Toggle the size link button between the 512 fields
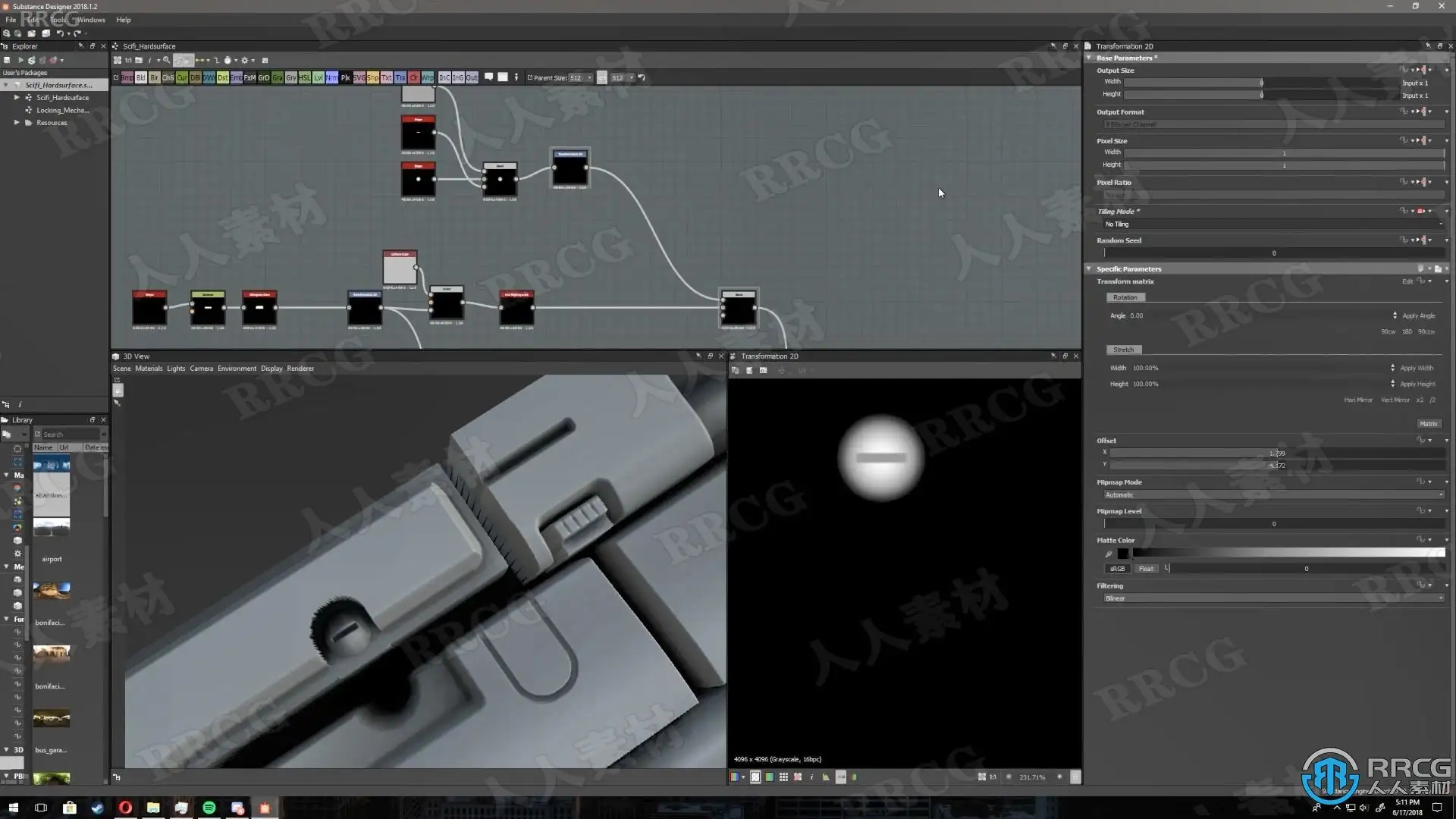The height and width of the screenshot is (819, 1456). click(602, 77)
